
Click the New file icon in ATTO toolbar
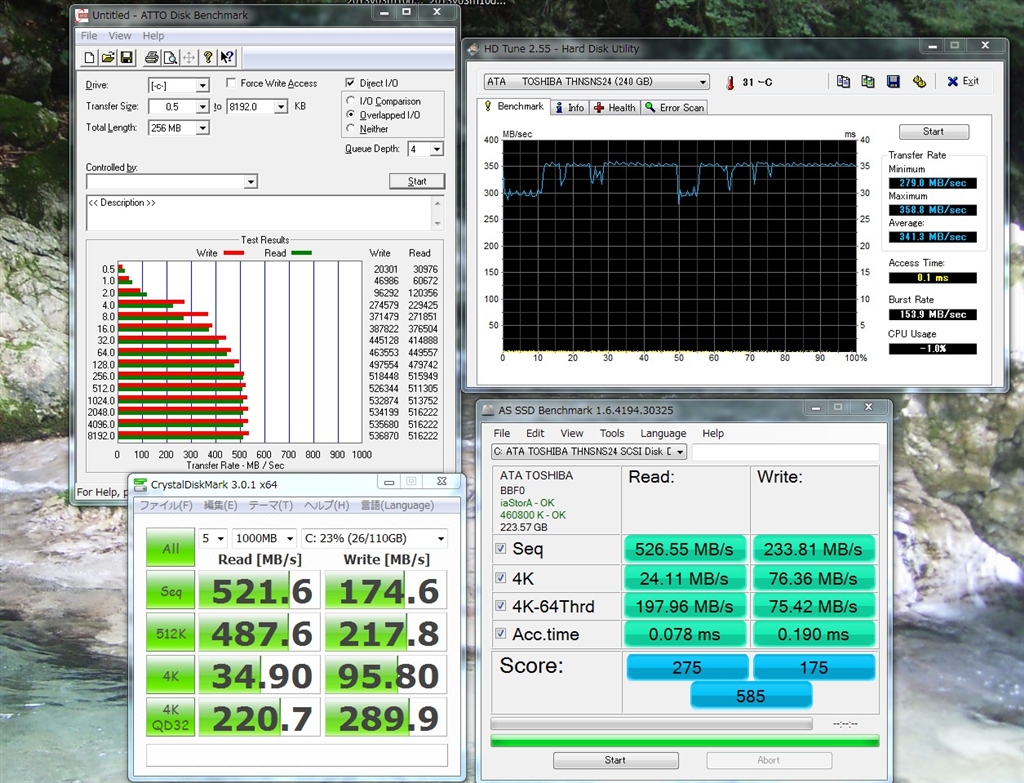tap(91, 57)
